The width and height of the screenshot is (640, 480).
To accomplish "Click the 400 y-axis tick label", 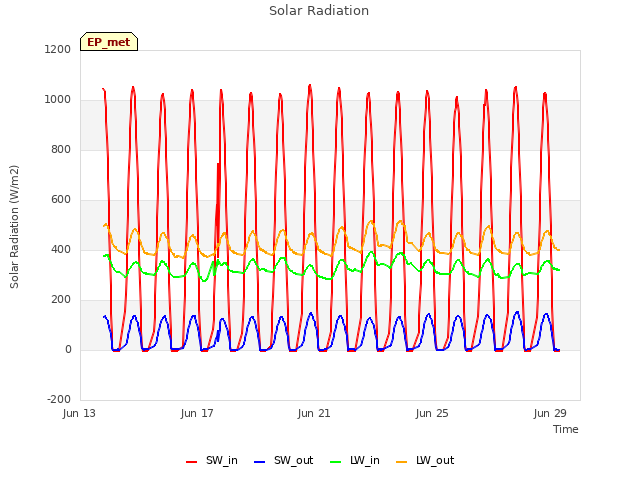I will (61, 249).
